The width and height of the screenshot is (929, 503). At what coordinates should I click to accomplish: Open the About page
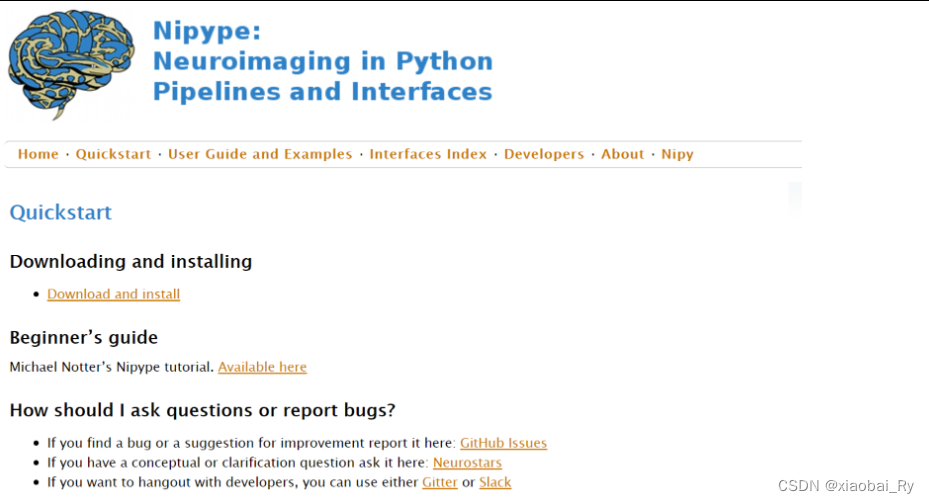[x=622, y=154]
